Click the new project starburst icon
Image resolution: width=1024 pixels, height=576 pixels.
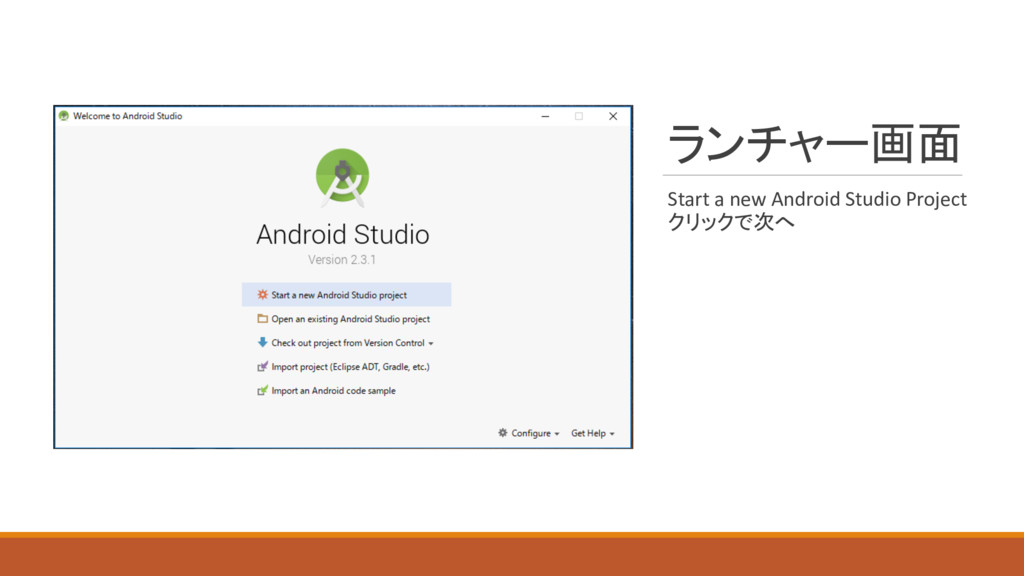click(x=263, y=295)
